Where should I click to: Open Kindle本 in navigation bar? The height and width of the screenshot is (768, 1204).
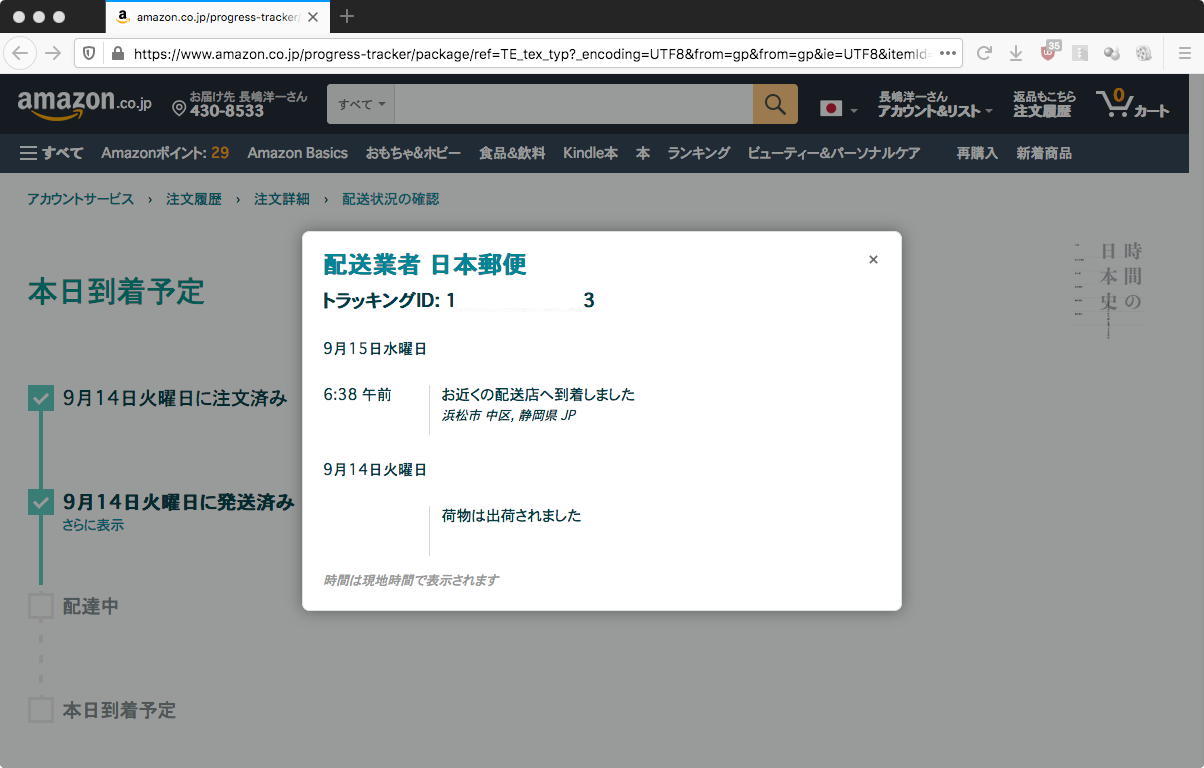click(x=590, y=153)
